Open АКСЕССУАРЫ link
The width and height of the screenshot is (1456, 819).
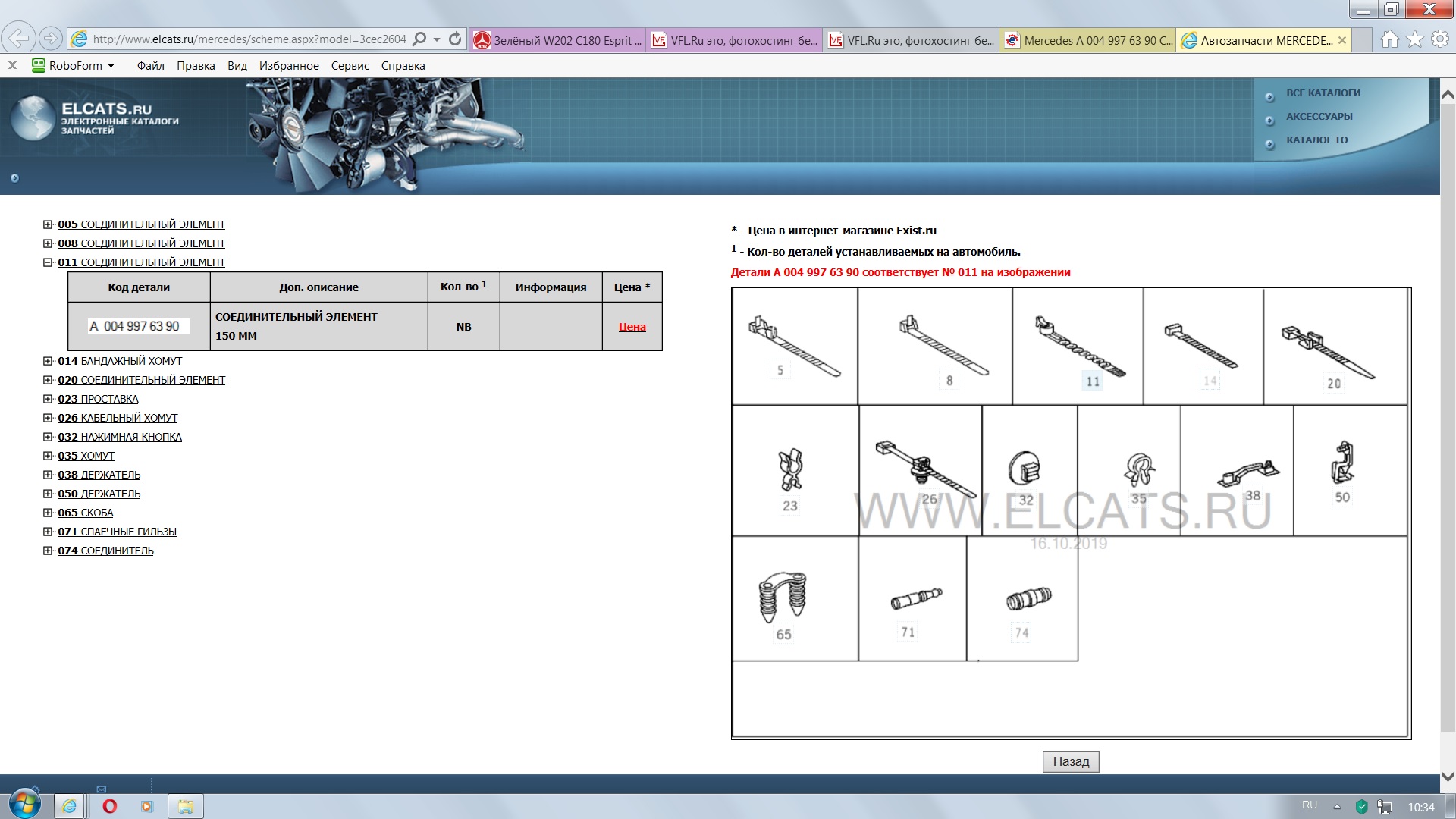point(1319,117)
